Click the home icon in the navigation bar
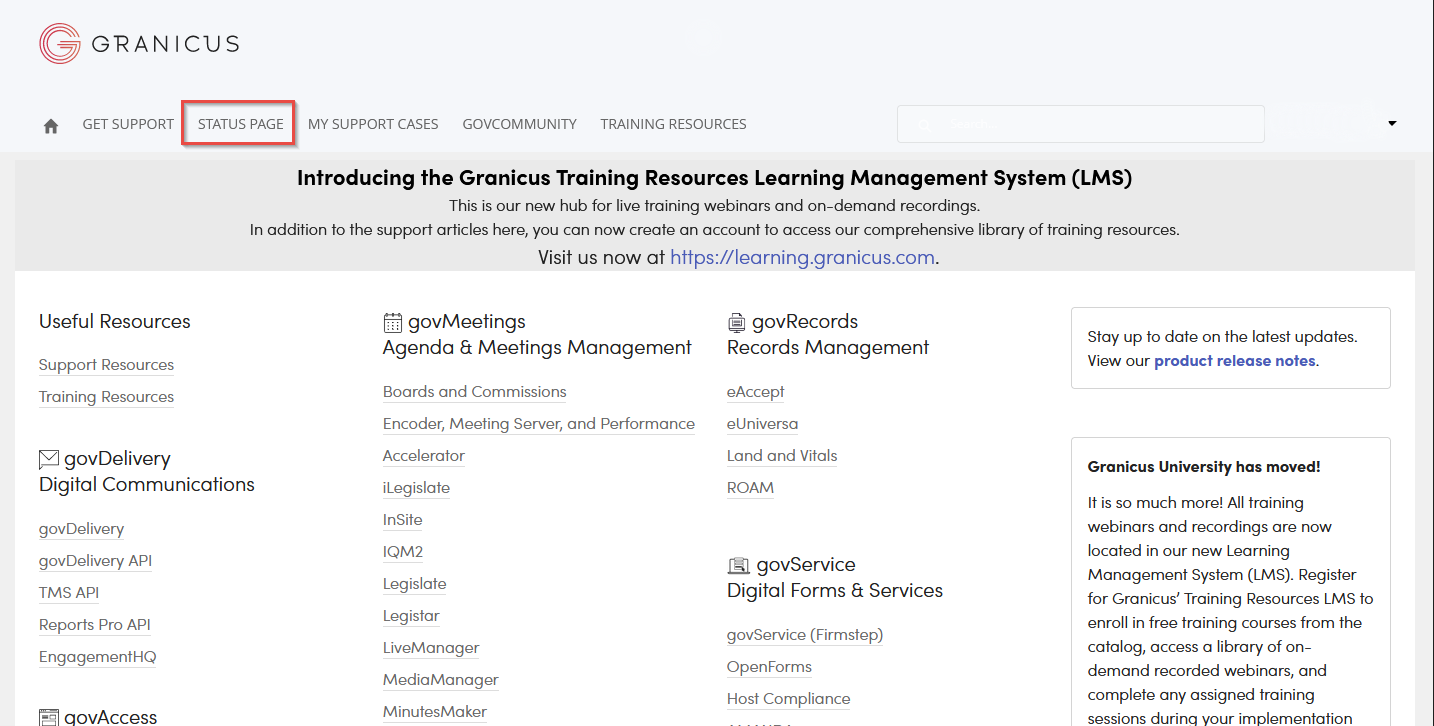 coord(50,124)
